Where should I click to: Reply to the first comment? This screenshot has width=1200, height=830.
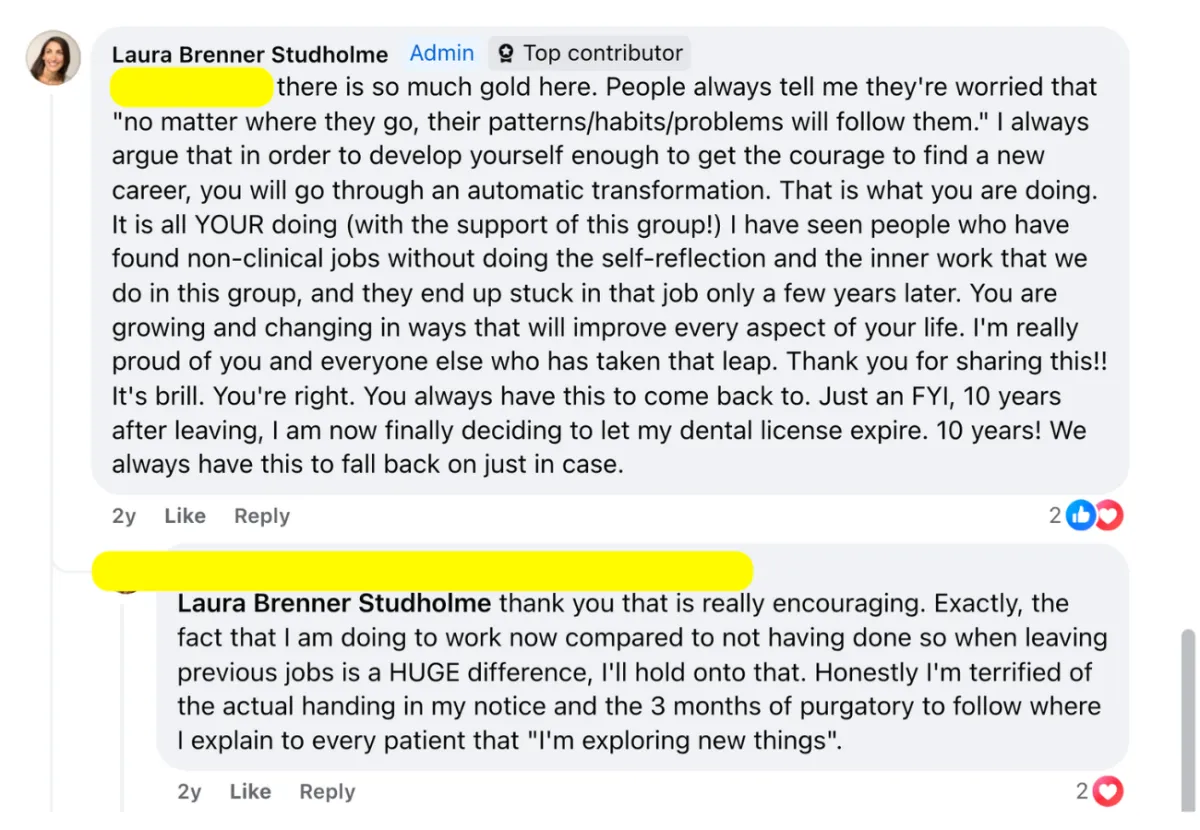(262, 516)
